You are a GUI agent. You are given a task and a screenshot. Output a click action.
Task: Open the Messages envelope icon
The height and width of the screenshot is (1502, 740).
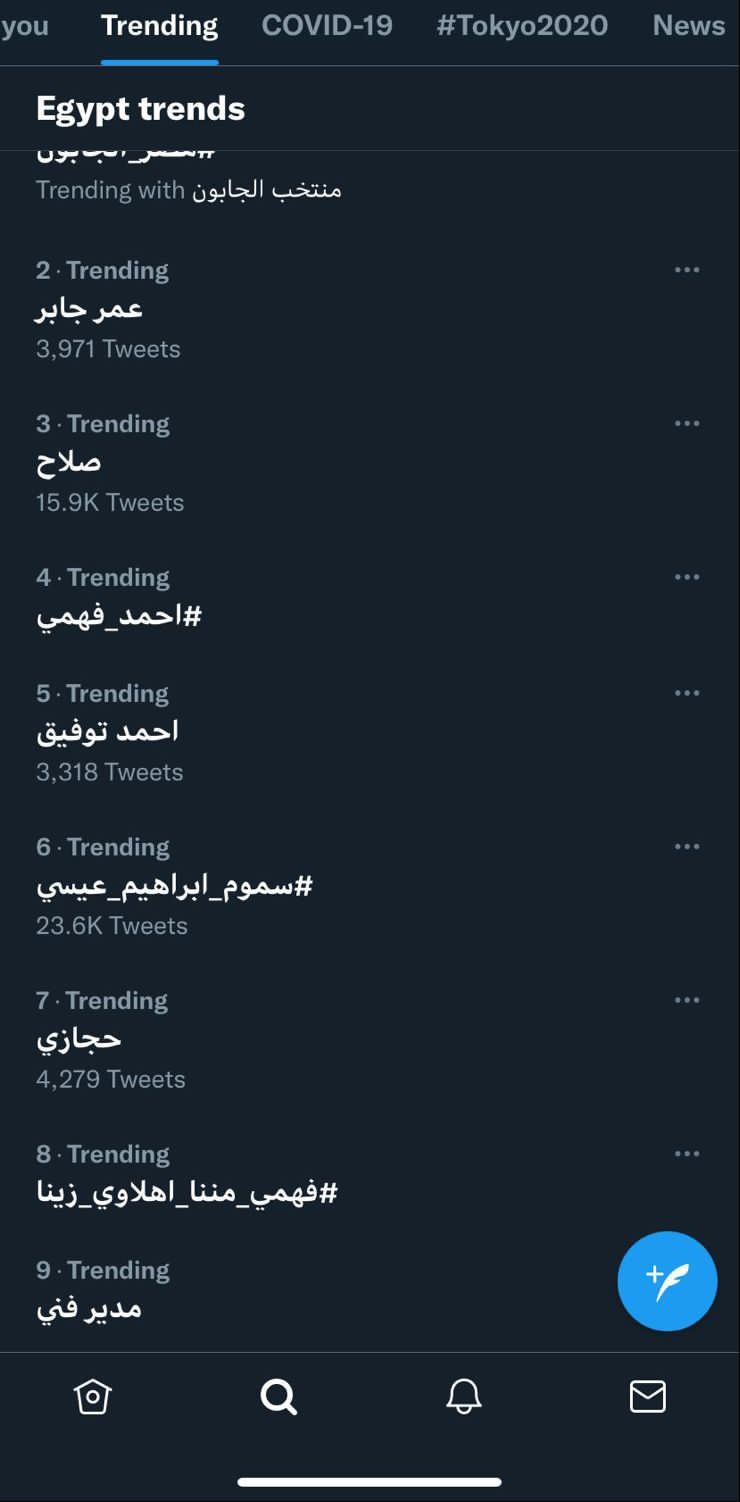point(647,1396)
